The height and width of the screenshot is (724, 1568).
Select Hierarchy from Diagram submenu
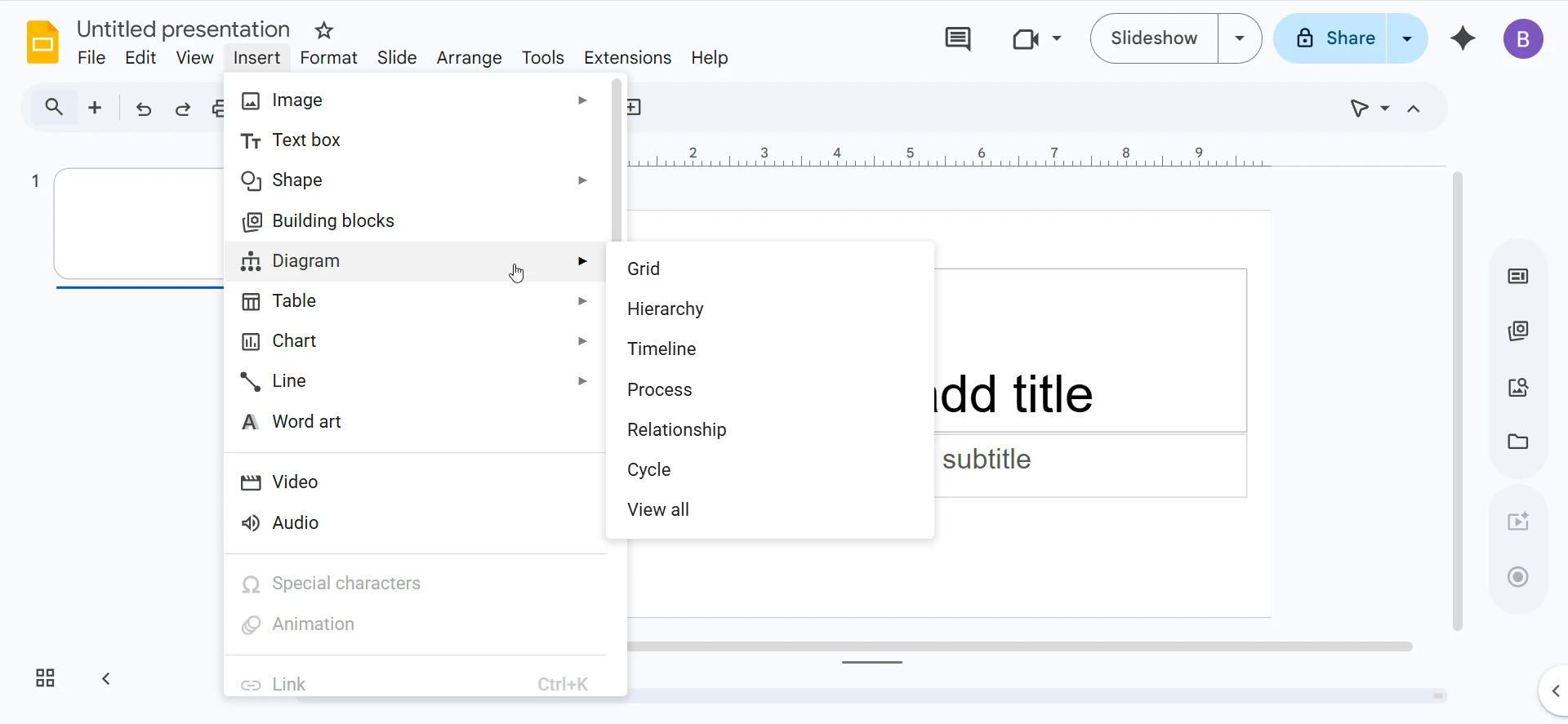tap(665, 309)
